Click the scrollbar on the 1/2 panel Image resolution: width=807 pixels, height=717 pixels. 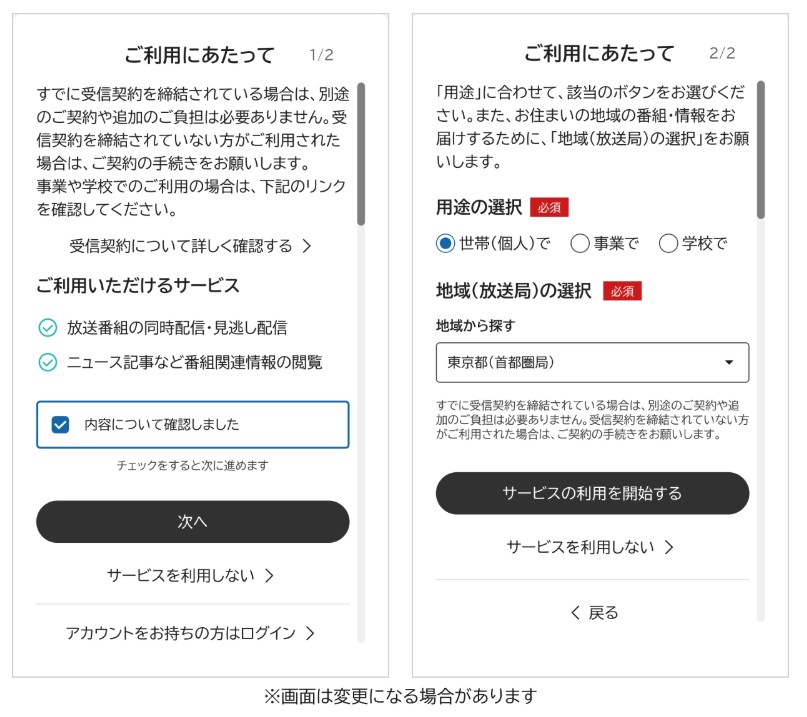[x=361, y=155]
